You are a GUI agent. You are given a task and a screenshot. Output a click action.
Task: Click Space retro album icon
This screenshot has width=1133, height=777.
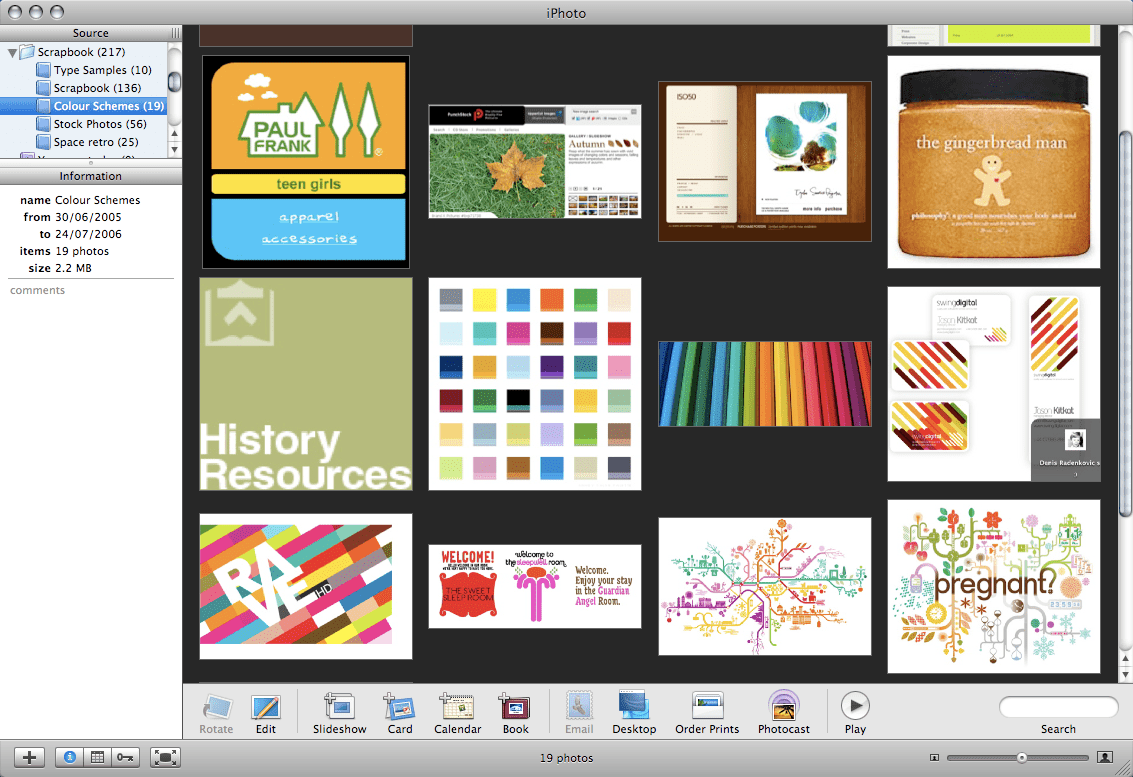[x=43, y=142]
